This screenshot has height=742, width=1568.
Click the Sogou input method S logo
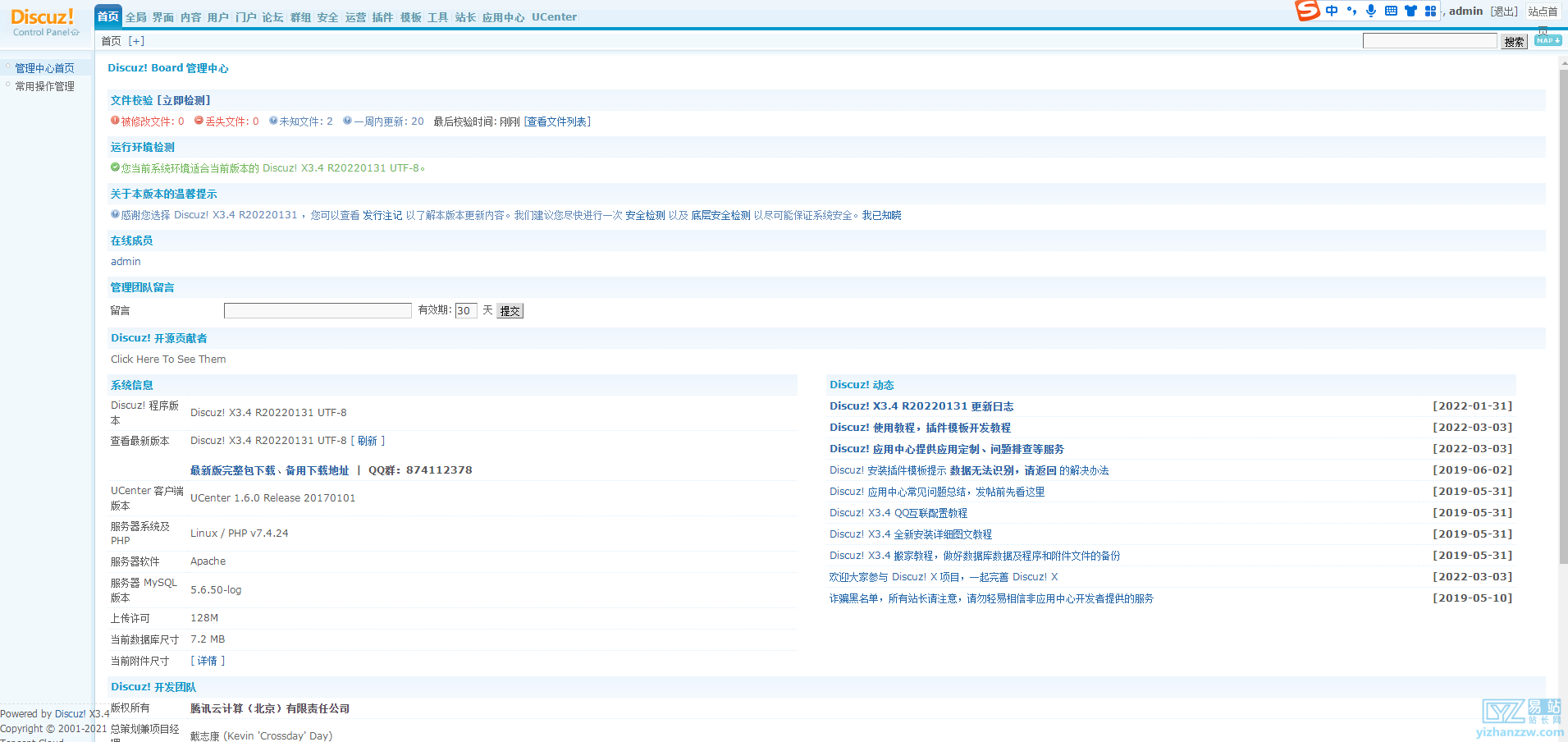pos(1307,11)
